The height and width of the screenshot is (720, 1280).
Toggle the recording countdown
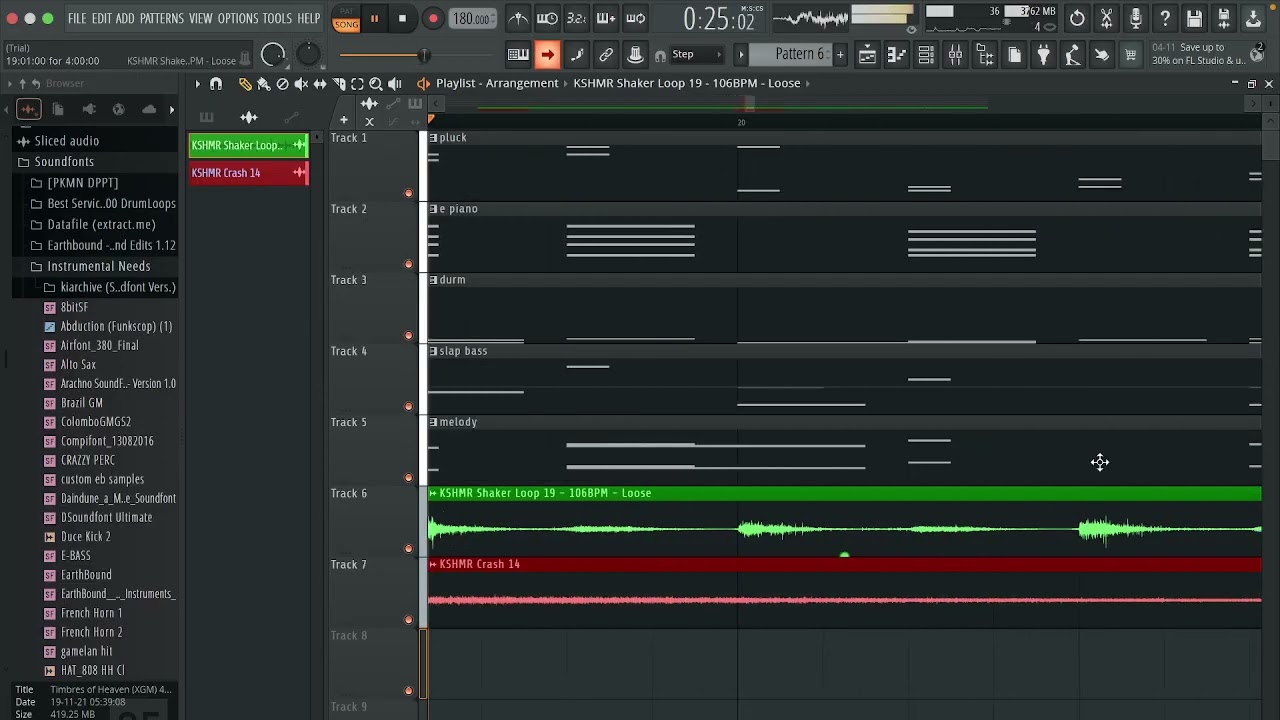[x=576, y=18]
